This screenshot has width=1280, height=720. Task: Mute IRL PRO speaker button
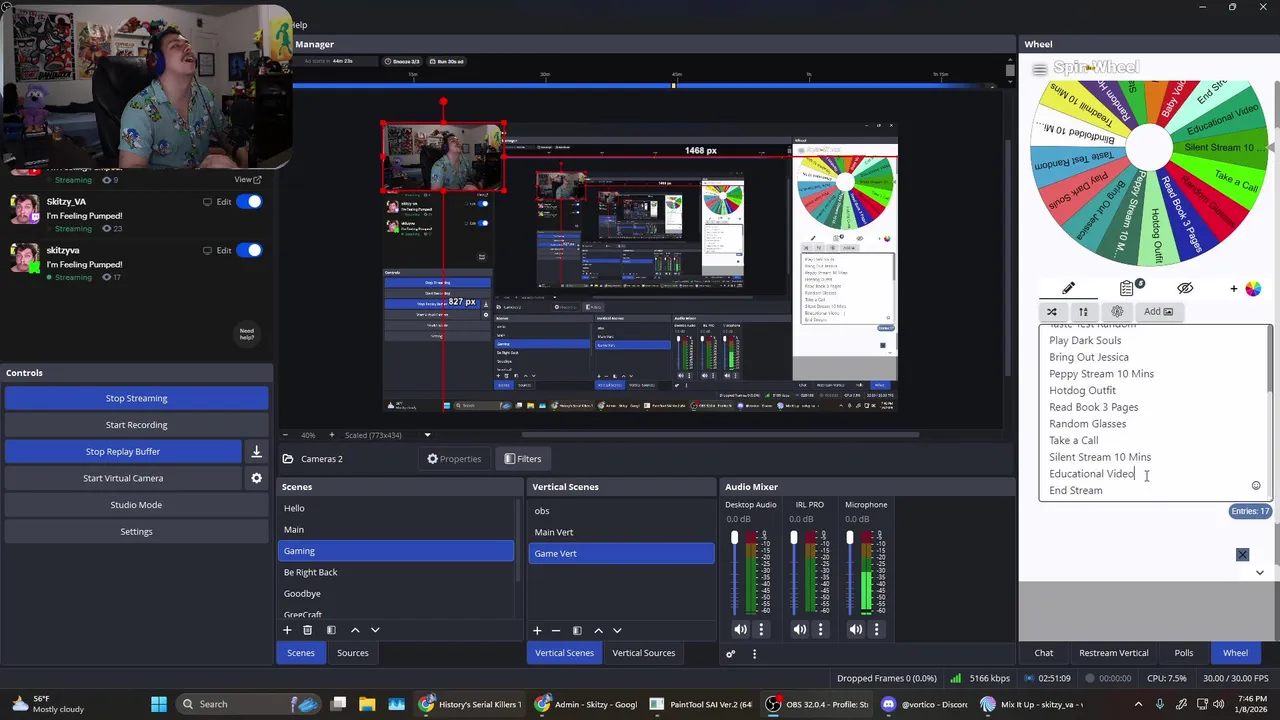(799, 629)
